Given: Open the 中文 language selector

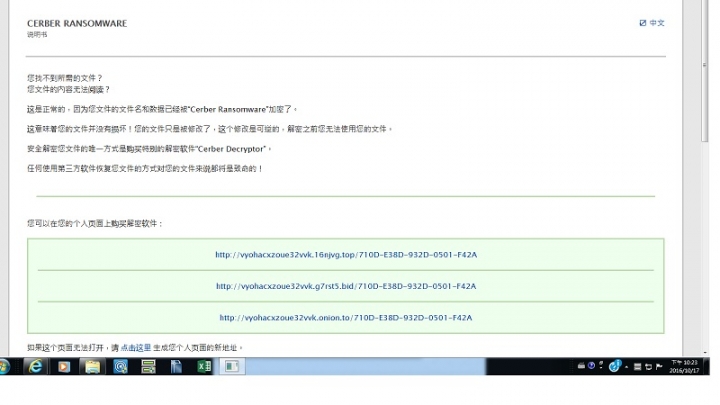Looking at the screenshot, I should click(x=657, y=22).
